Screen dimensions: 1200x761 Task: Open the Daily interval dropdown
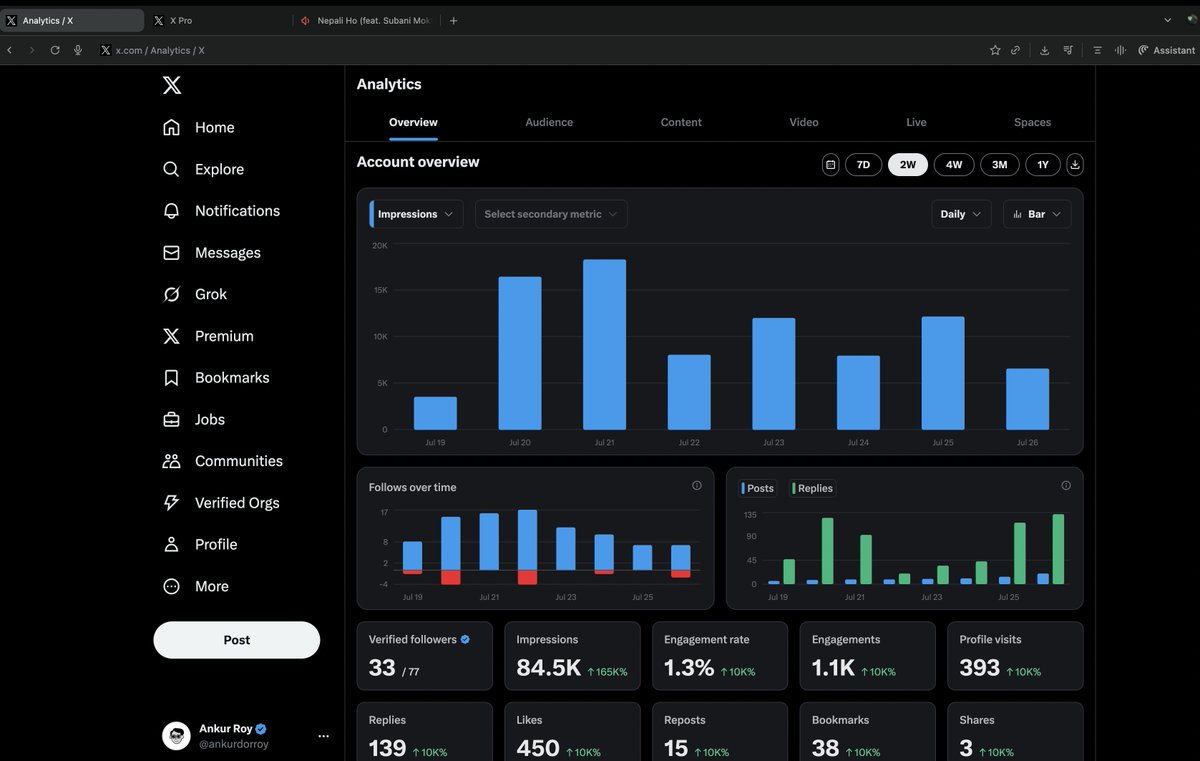[x=961, y=214]
